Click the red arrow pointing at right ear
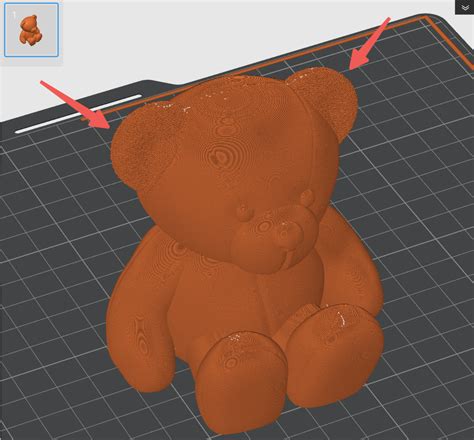 [369, 44]
